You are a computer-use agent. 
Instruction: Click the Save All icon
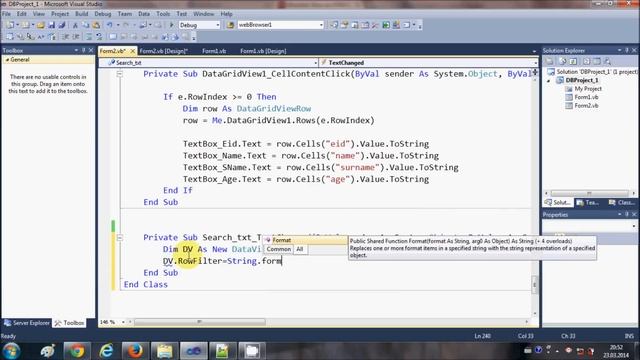coord(62,25)
